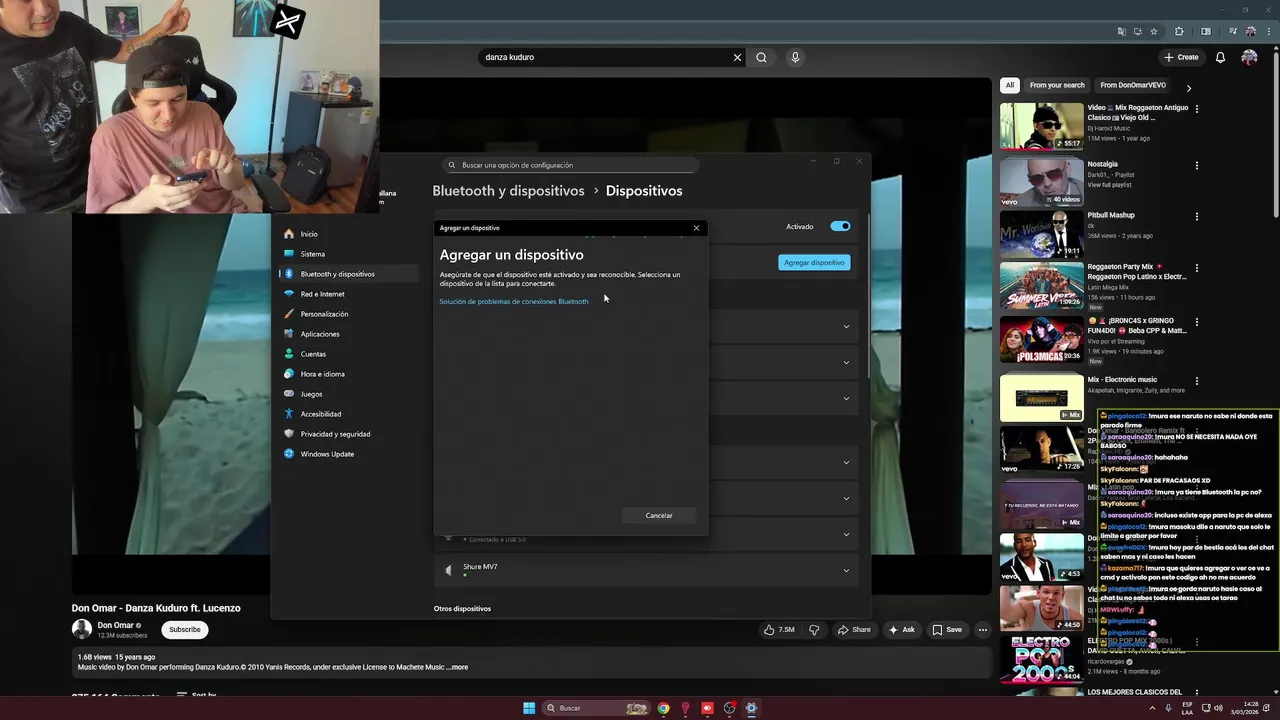1280x720 pixels.
Task: Close the Agregar un dispositivo dialog
Action: pyautogui.click(x=696, y=228)
